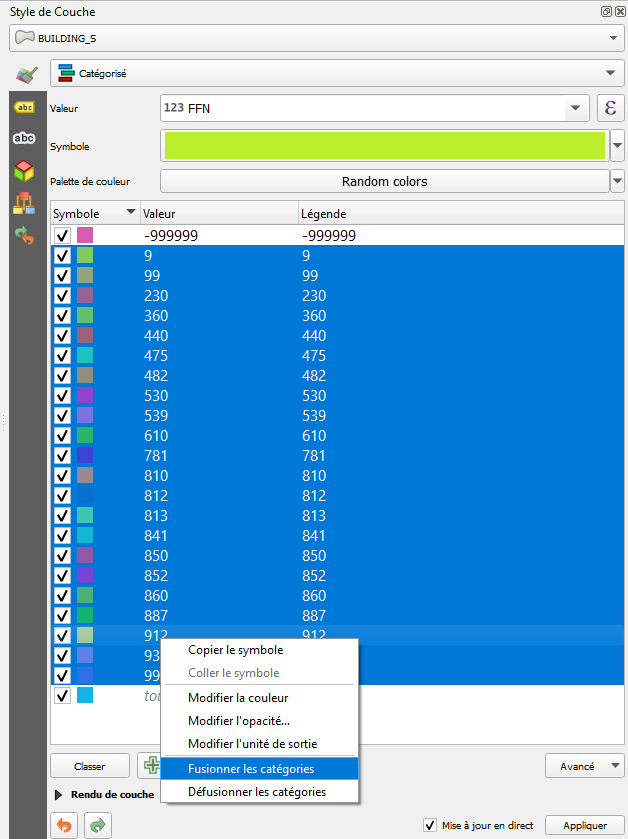The width and height of the screenshot is (628, 839).
Task: Open the style History arrows icon
Action: point(24,235)
